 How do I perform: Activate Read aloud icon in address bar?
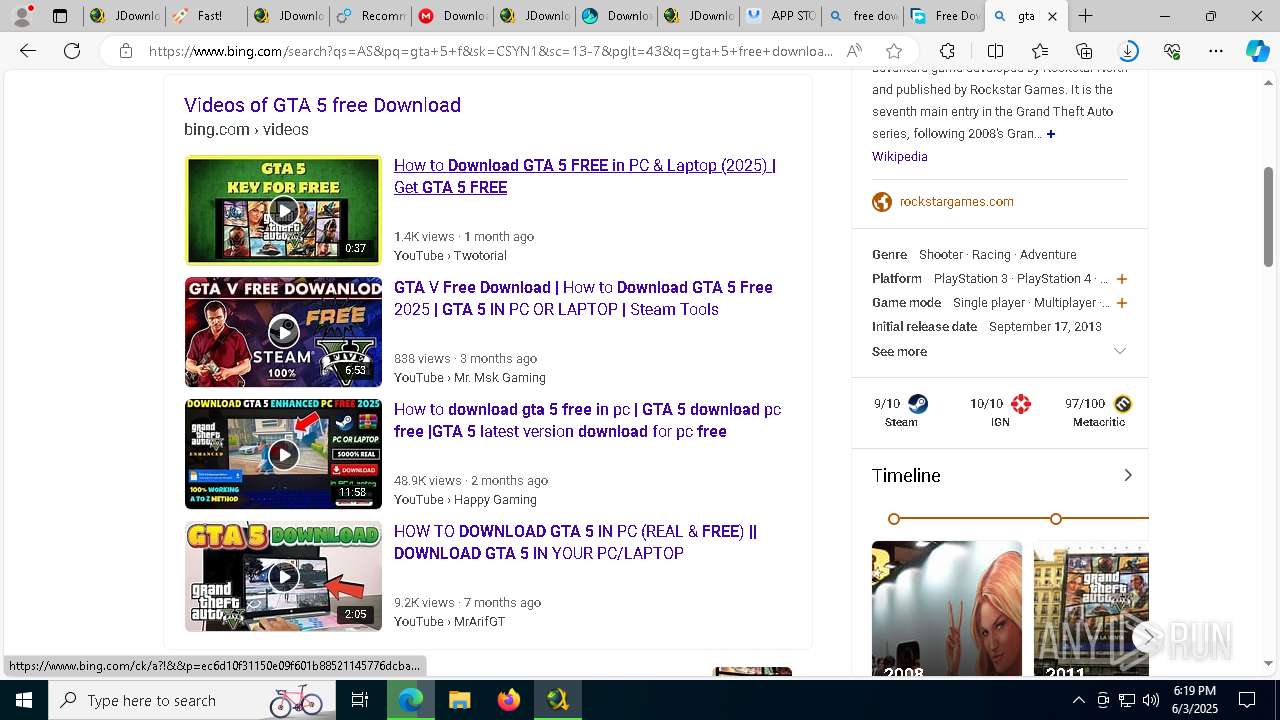pos(854,51)
